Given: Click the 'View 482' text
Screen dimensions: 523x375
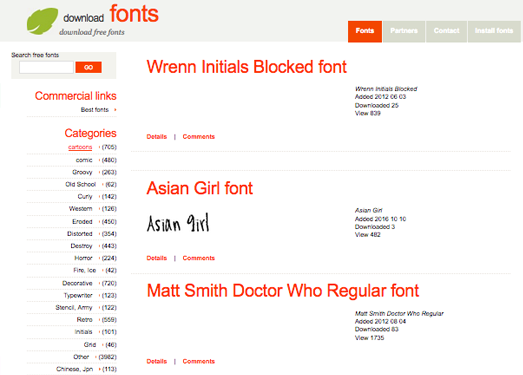Looking at the screenshot, I should pyautogui.click(x=368, y=235).
